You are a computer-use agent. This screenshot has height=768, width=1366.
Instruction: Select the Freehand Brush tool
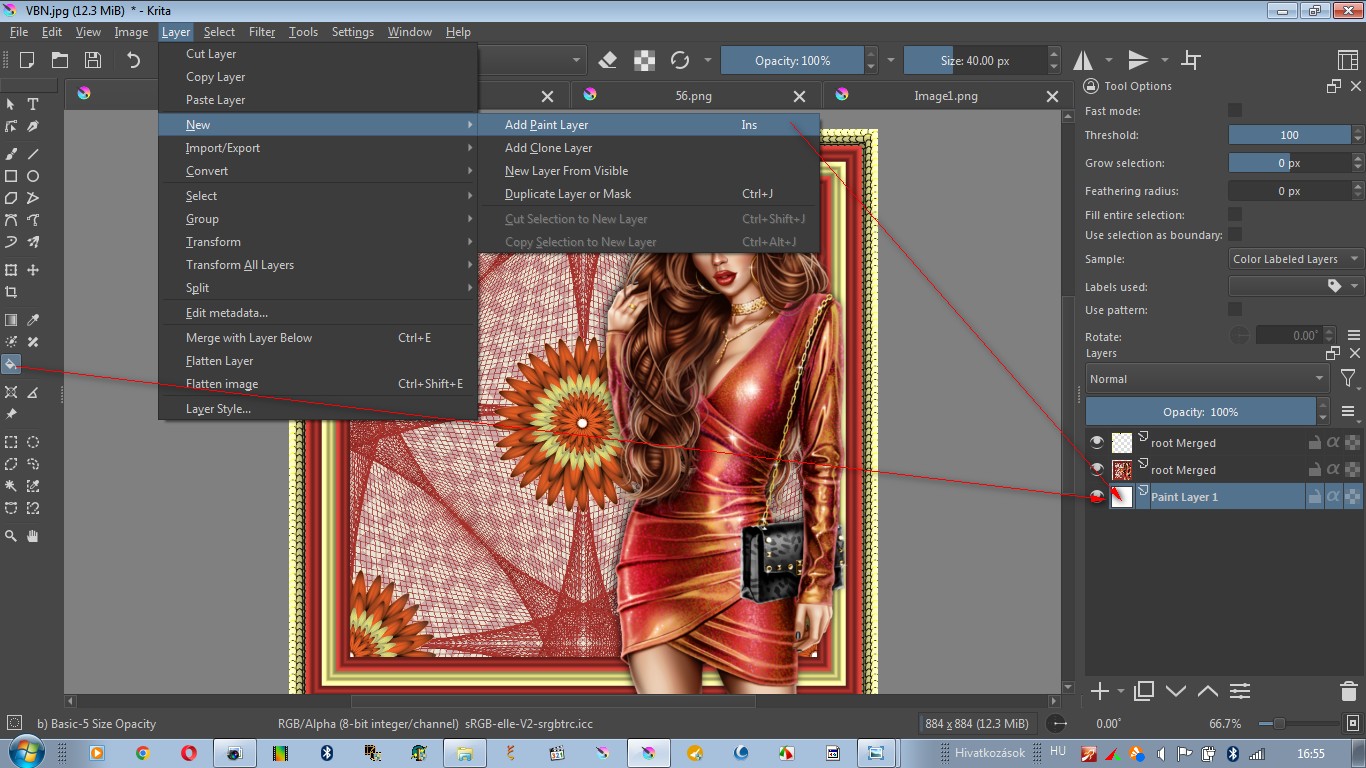11,154
